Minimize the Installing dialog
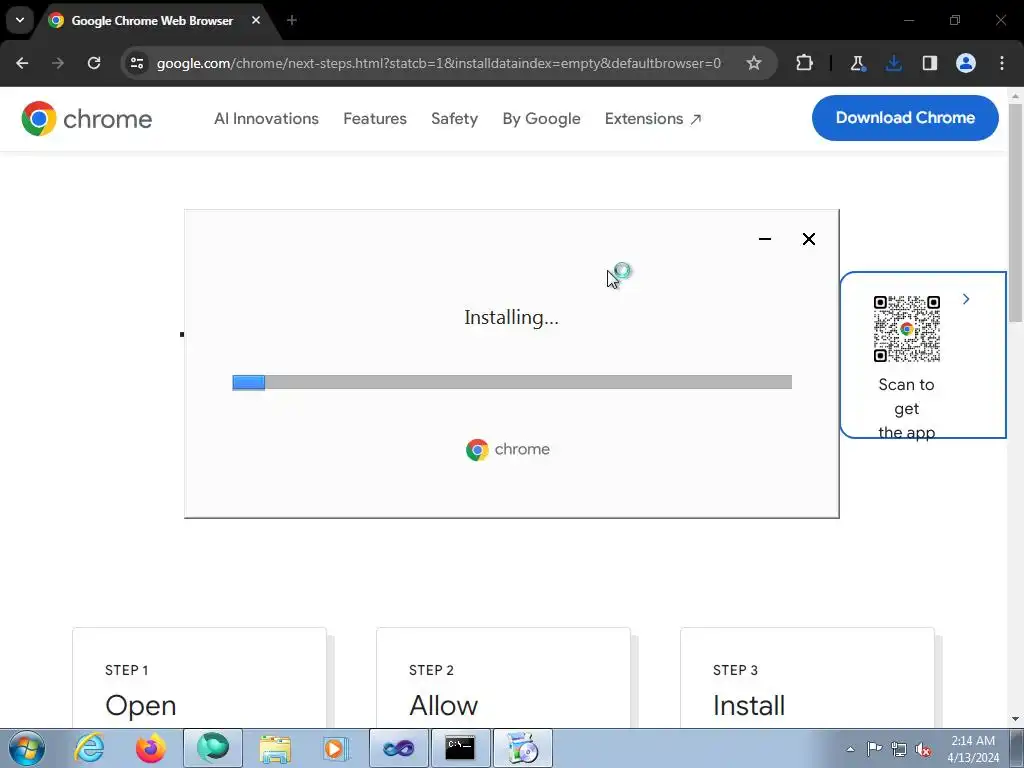The width and height of the screenshot is (1024, 768). (765, 239)
